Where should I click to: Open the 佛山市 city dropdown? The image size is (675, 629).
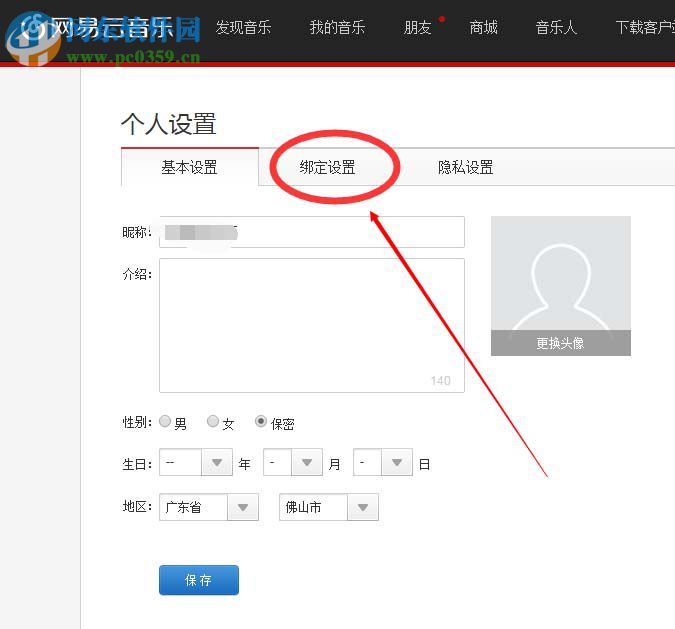tap(329, 507)
